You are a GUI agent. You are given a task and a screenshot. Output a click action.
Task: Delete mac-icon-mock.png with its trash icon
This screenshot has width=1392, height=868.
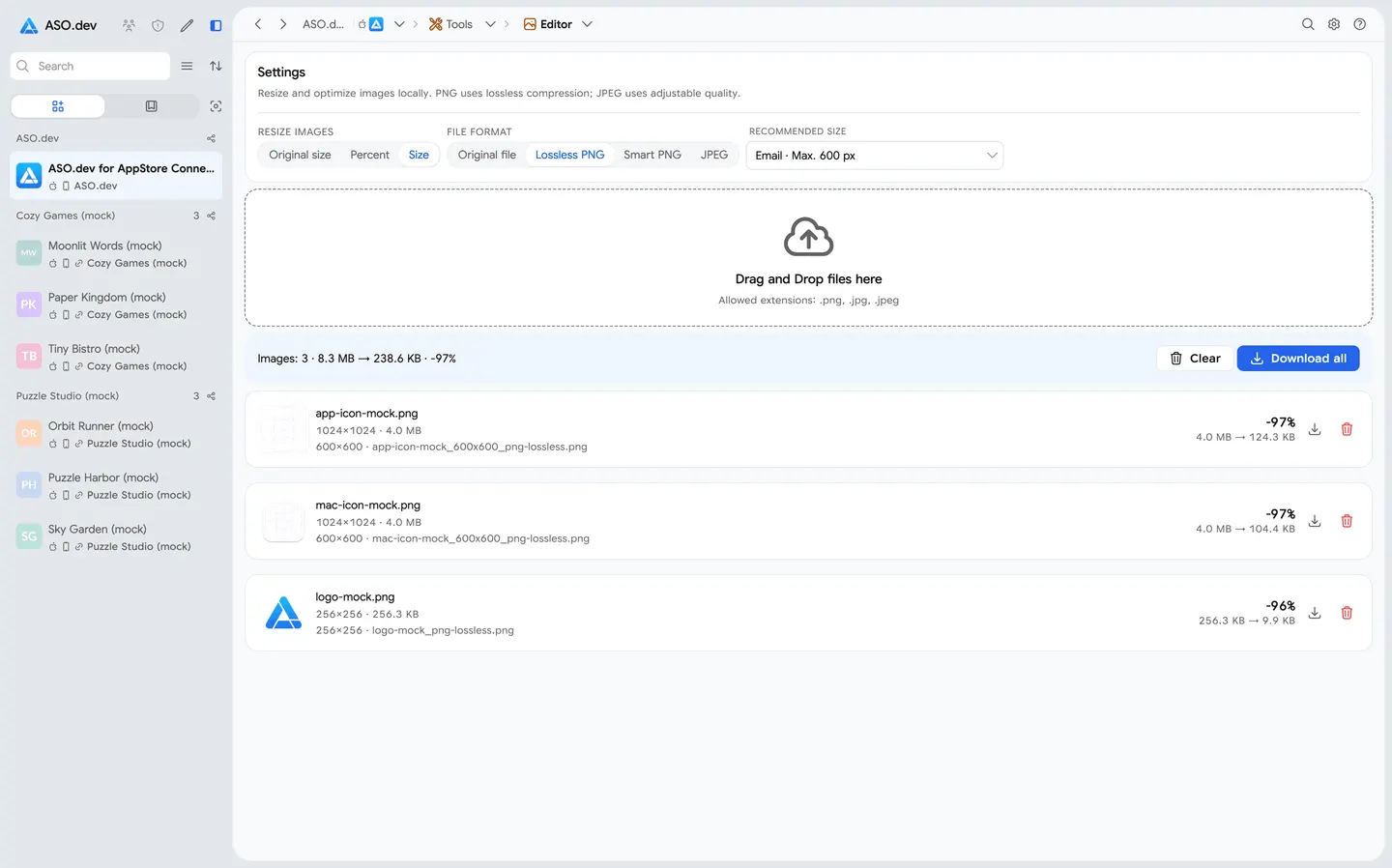tap(1347, 521)
